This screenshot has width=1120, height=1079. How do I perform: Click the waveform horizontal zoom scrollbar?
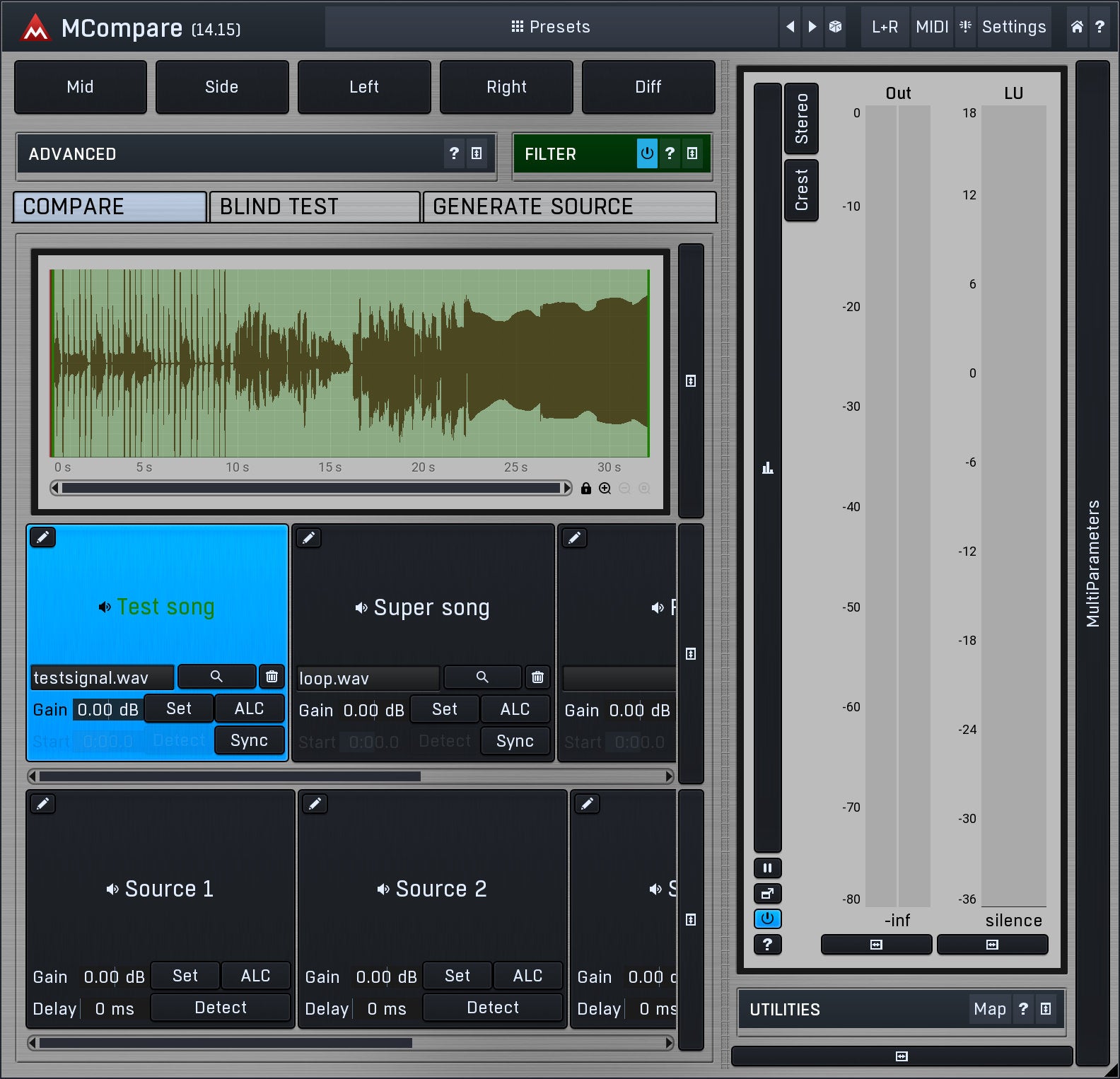point(311,489)
